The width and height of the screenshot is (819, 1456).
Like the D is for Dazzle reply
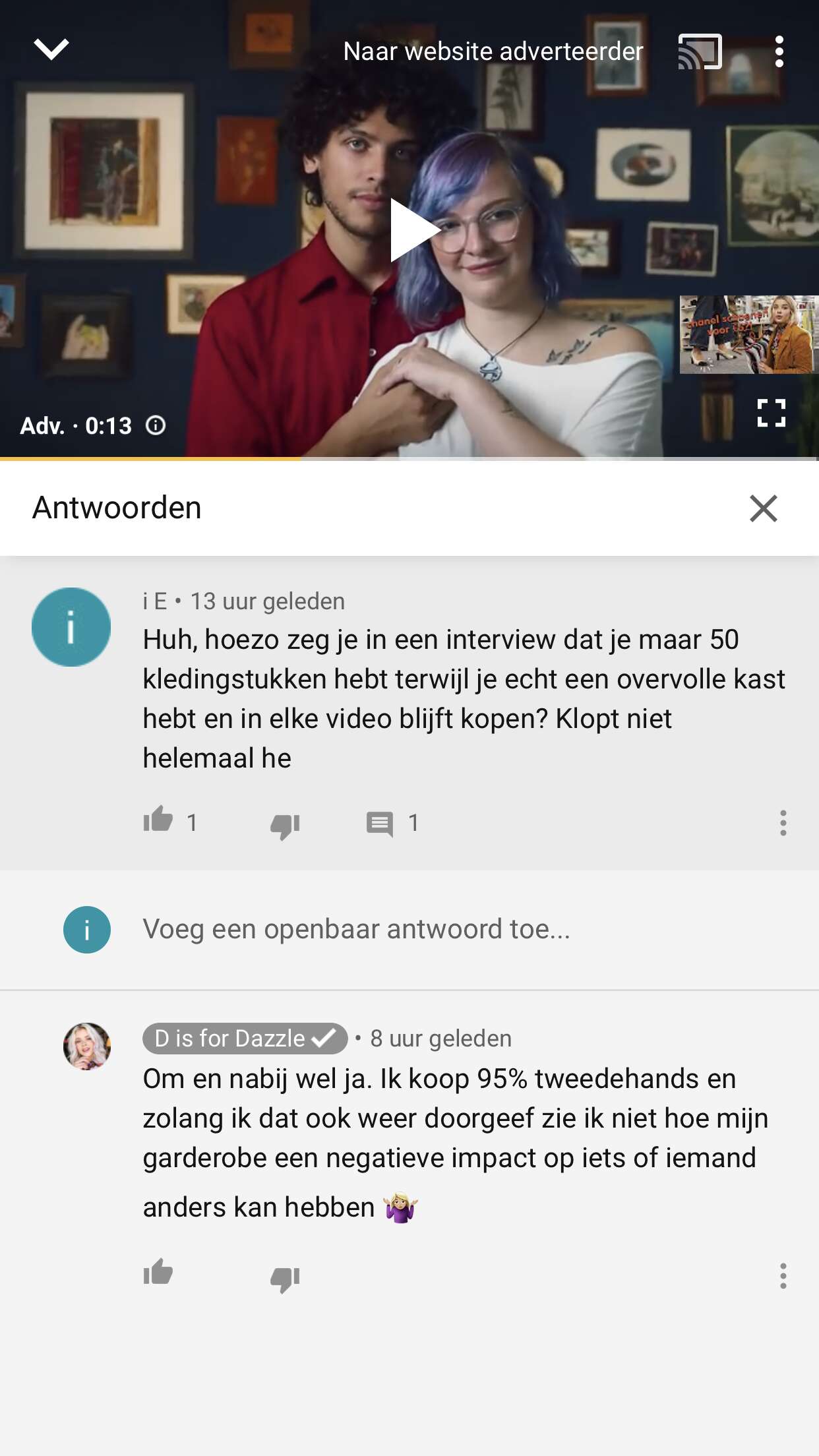coord(158,1273)
